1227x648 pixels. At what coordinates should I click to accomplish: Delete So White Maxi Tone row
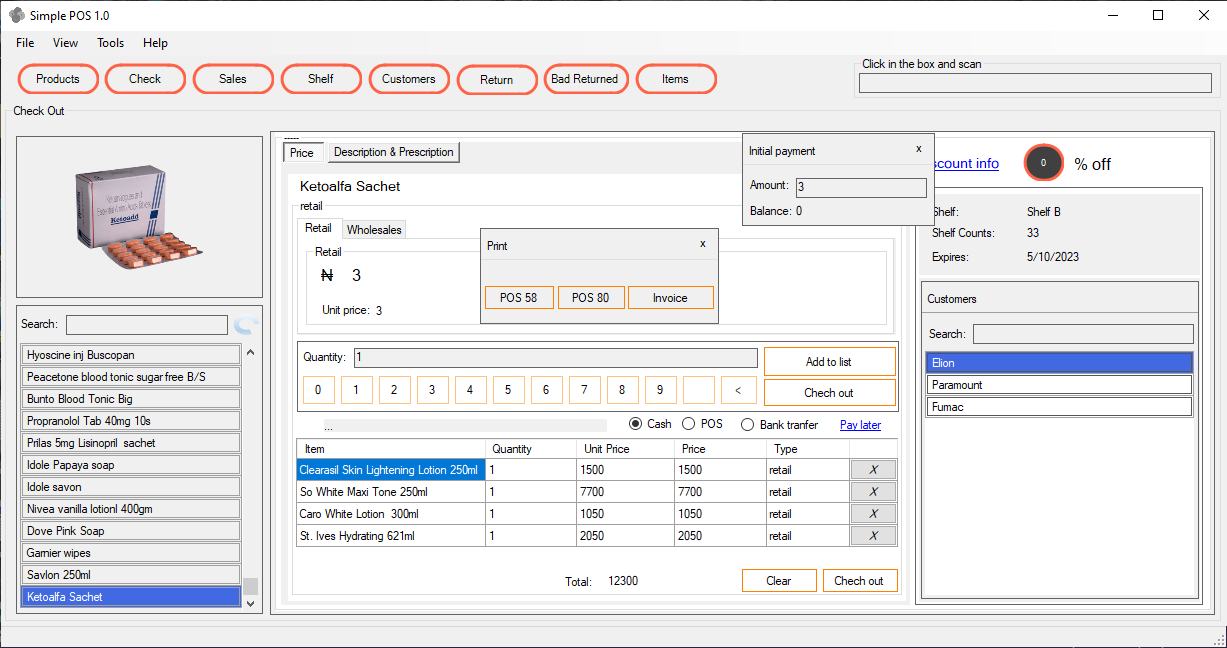click(873, 492)
